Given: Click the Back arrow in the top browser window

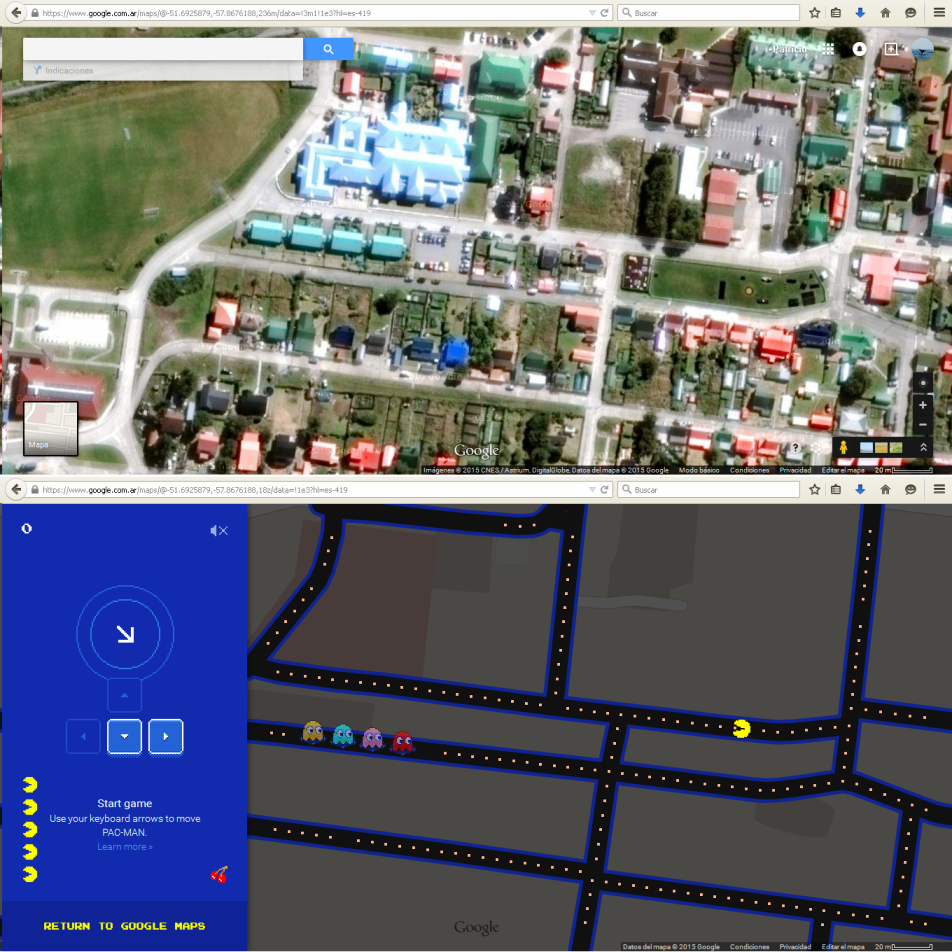Looking at the screenshot, I should (16, 12).
